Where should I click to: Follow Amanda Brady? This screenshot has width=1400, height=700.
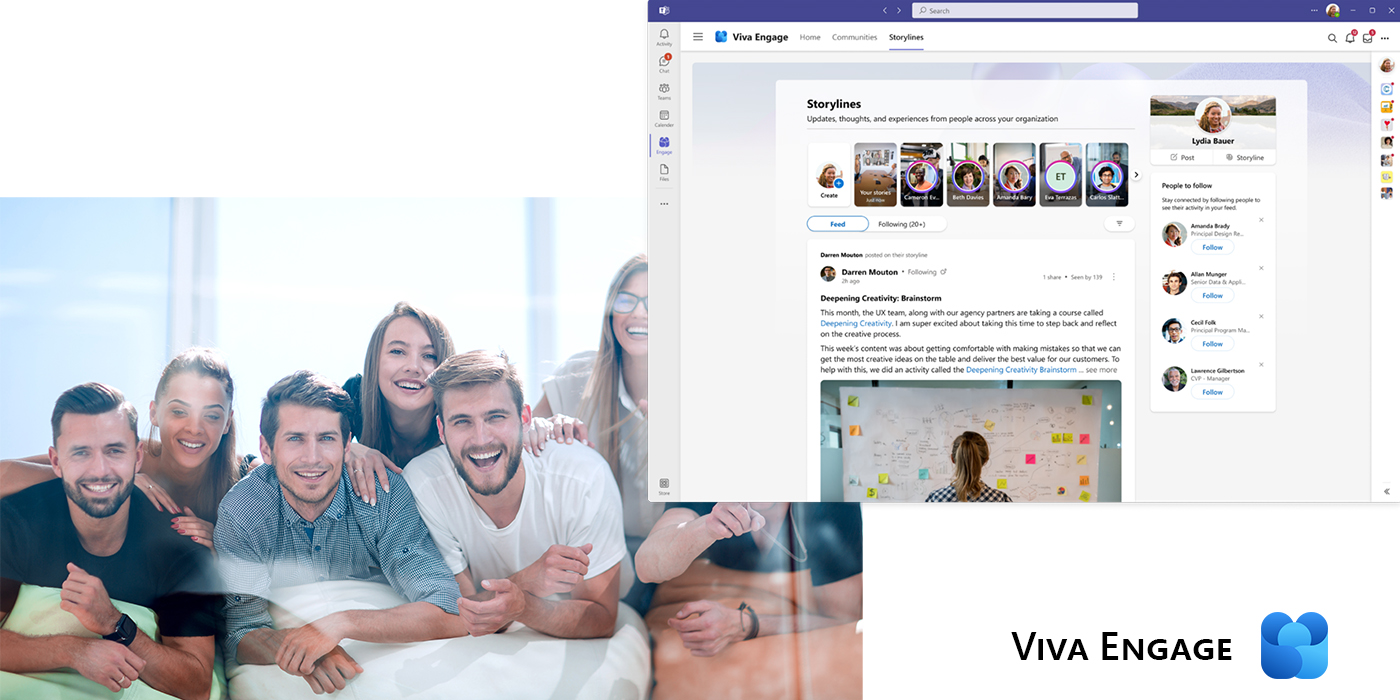(x=1212, y=247)
